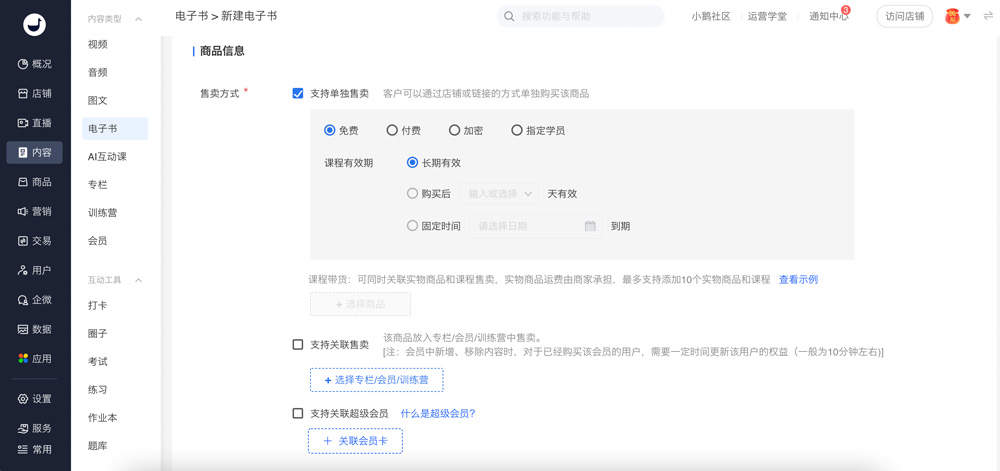Open the 输入或选择 days dropdown
Viewport: 1000px width, 471px height.
tap(500, 194)
